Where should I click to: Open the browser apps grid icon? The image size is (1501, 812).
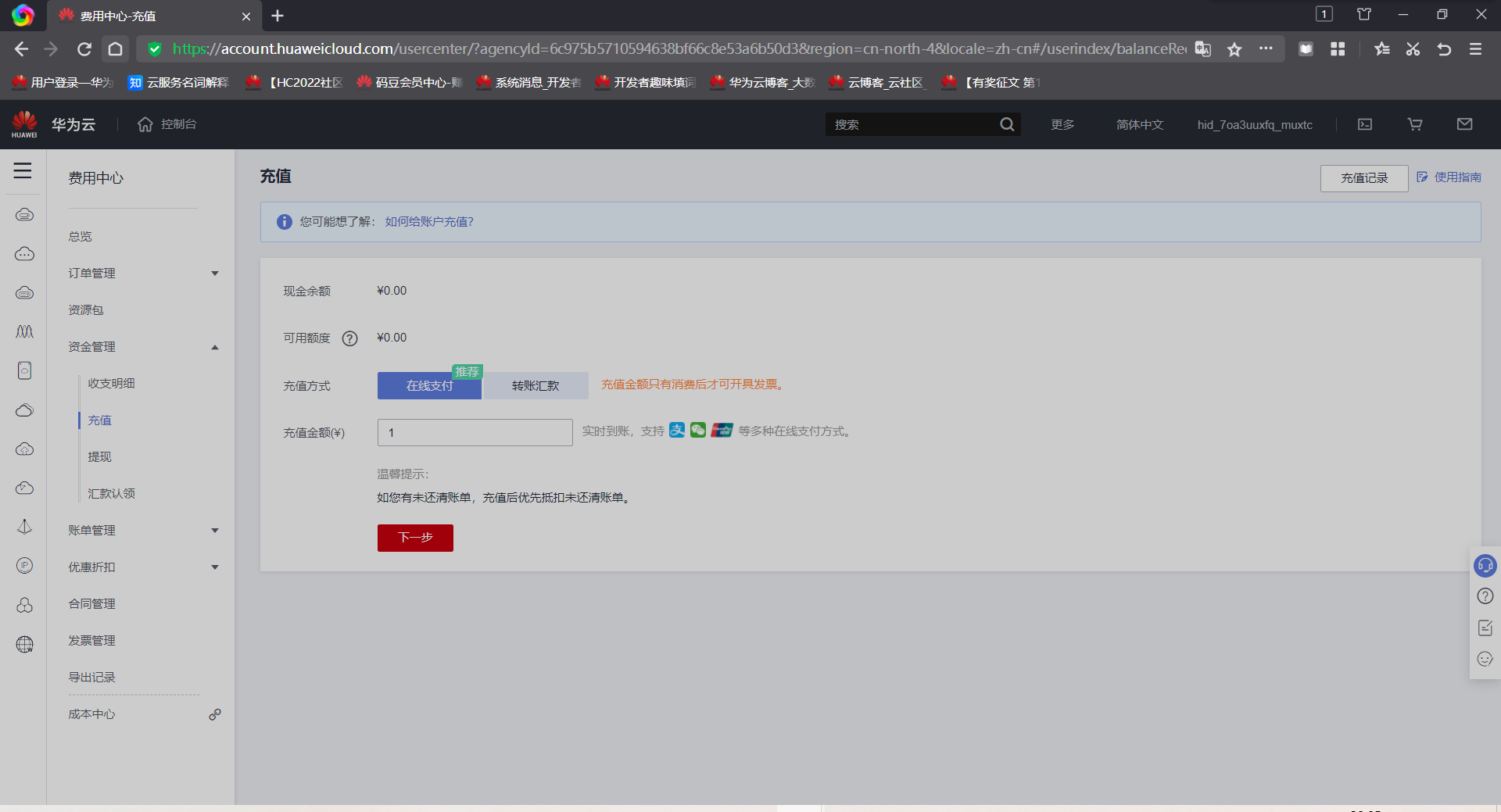click(x=1338, y=49)
